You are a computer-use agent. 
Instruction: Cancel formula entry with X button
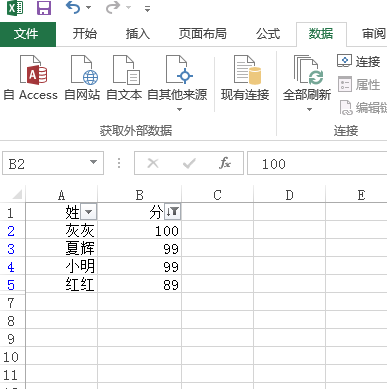tap(153, 163)
